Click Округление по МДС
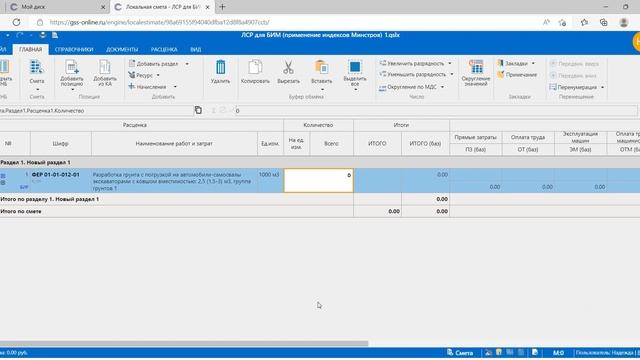 point(407,87)
